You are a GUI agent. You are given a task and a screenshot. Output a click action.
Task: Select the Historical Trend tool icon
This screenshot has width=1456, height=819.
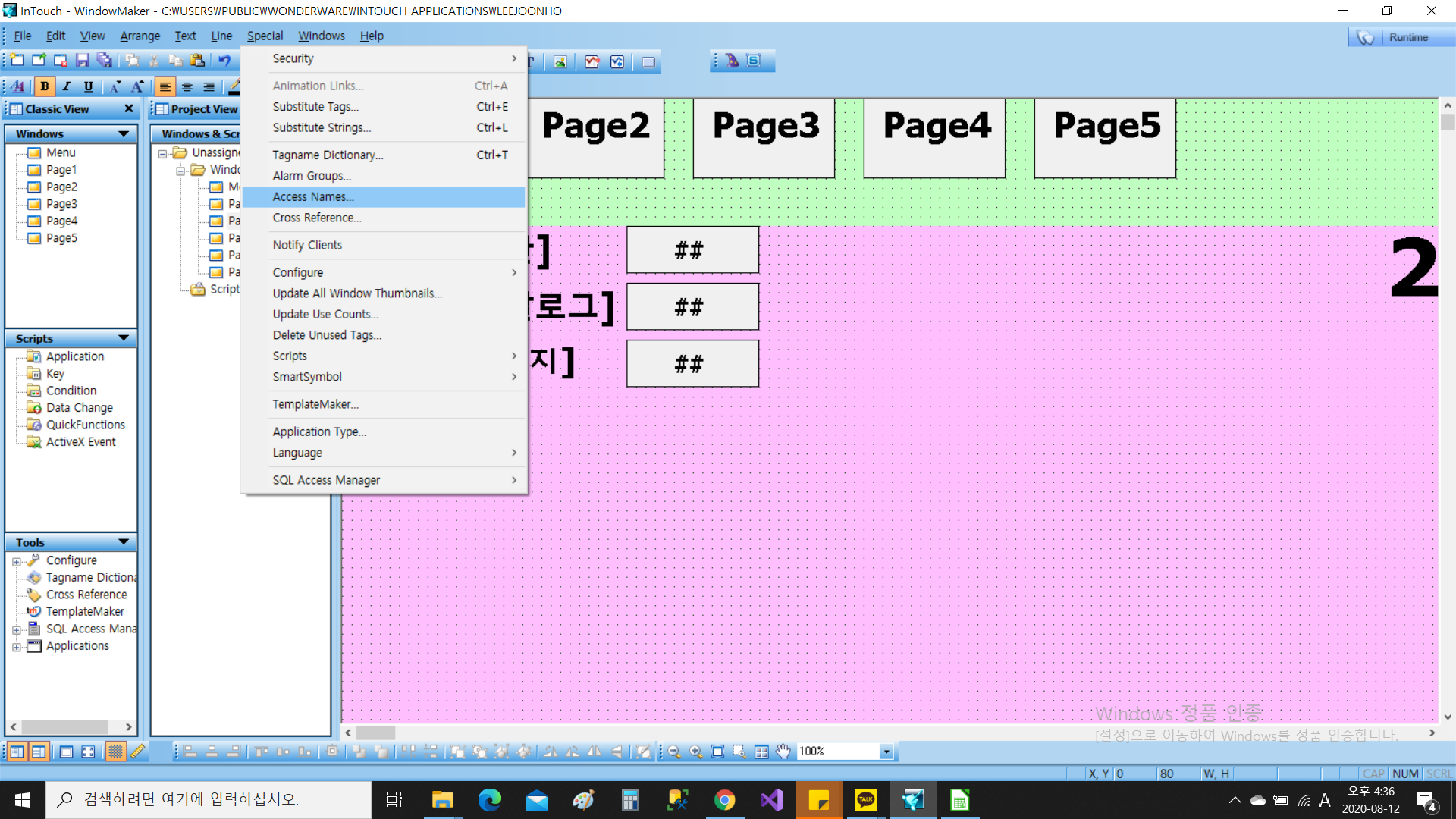coord(617,62)
